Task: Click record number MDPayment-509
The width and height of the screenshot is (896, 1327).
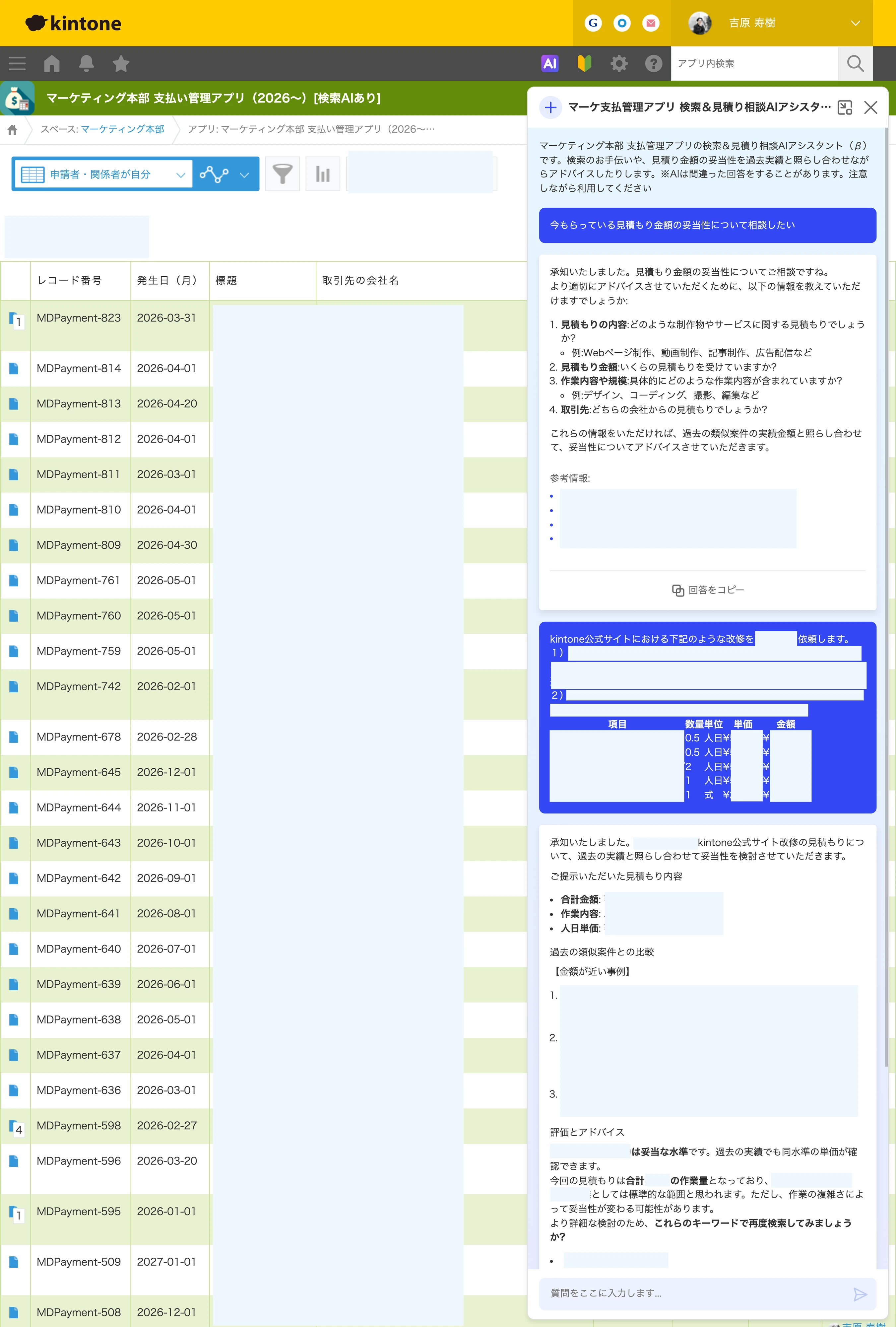Action: pos(79,1262)
